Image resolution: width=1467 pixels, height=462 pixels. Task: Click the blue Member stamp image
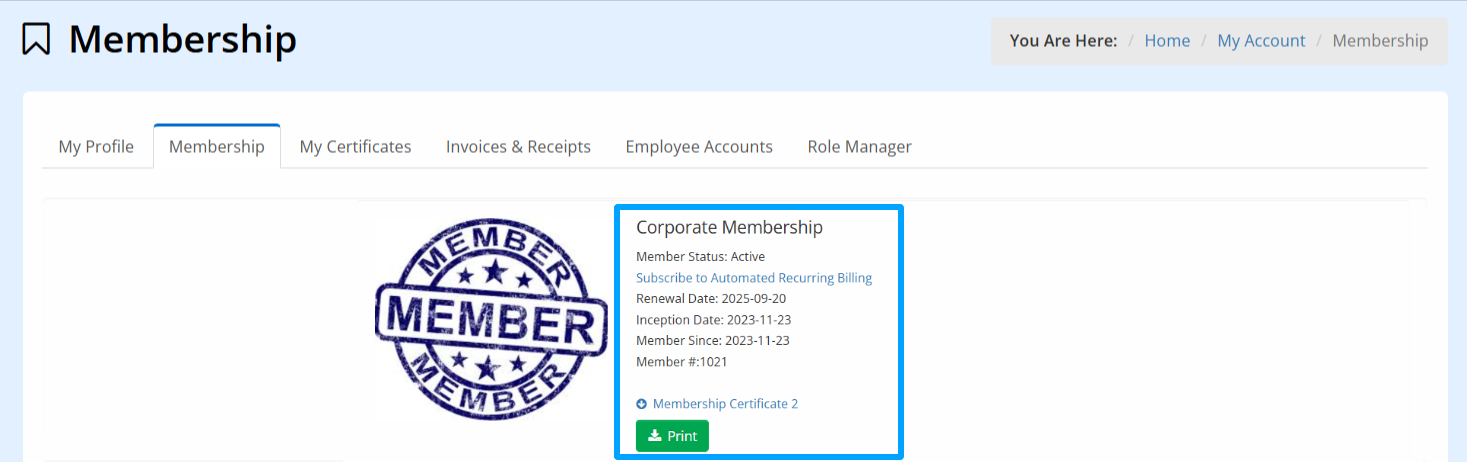click(x=490, y=318)
